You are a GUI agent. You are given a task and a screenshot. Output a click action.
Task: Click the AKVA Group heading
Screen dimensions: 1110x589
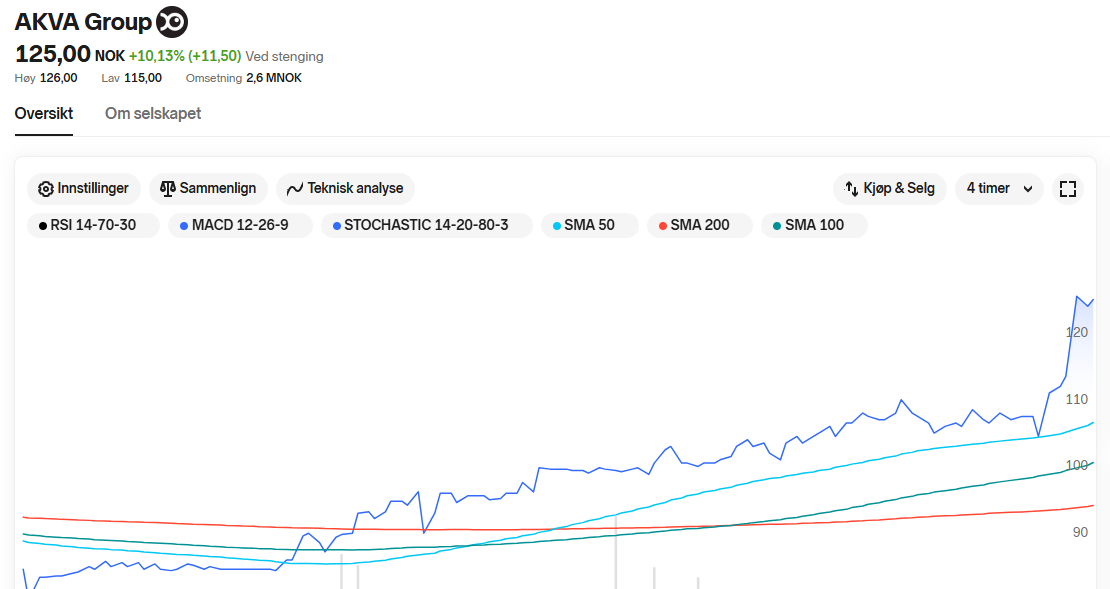click(83, 22)
